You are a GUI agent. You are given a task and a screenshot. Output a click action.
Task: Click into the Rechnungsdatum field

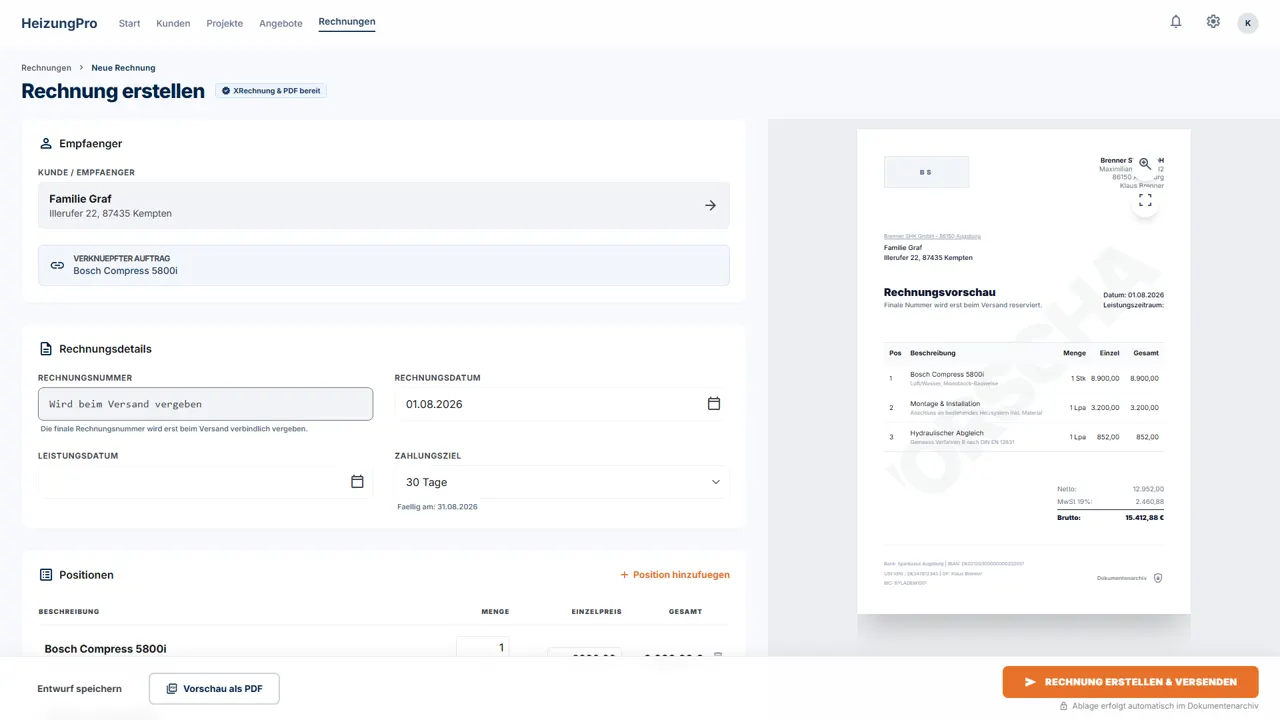pos(562,404)
